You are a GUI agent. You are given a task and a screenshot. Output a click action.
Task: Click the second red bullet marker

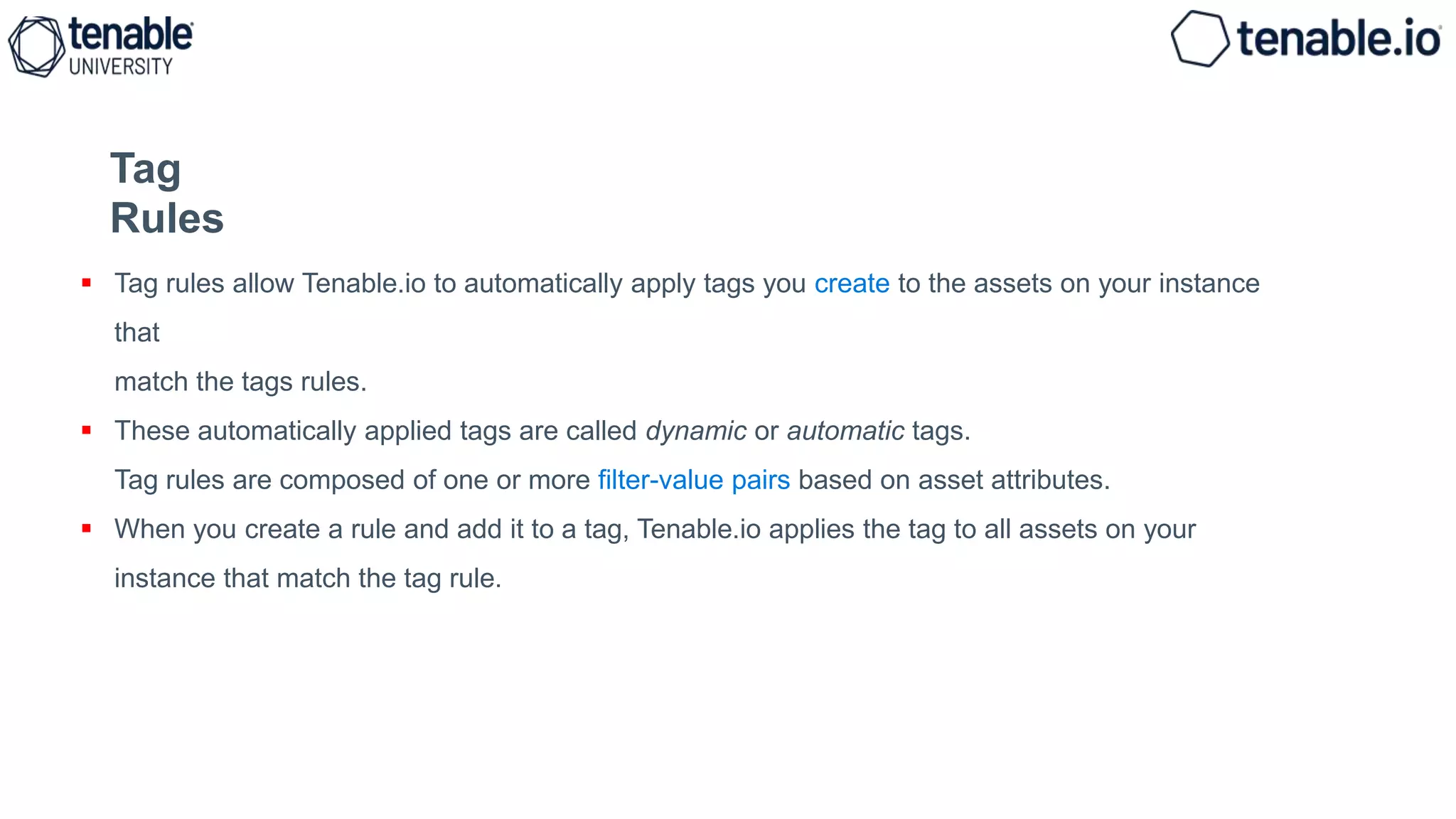click(87, 430)
